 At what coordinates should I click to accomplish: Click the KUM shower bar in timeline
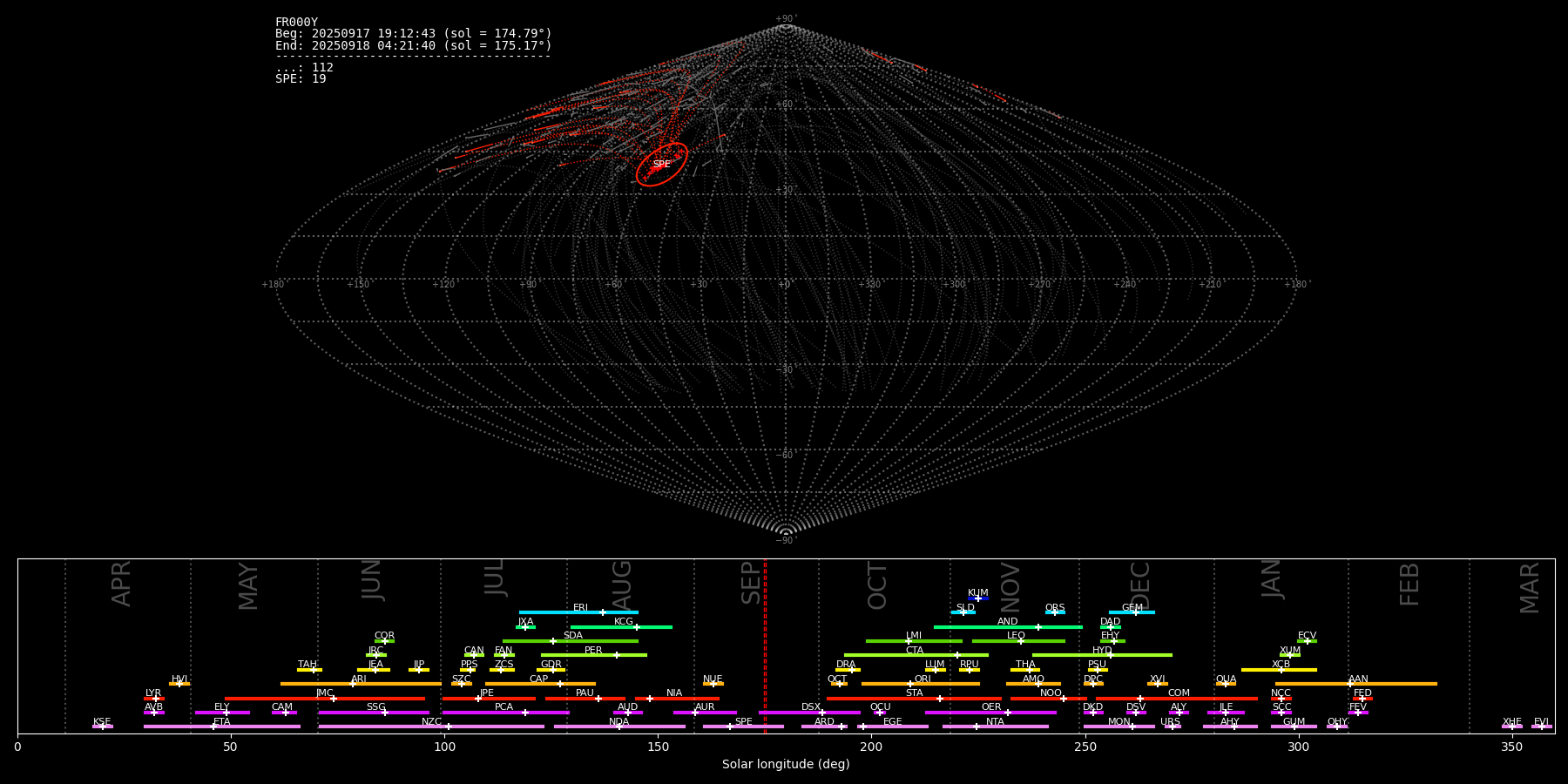(978, 598)
